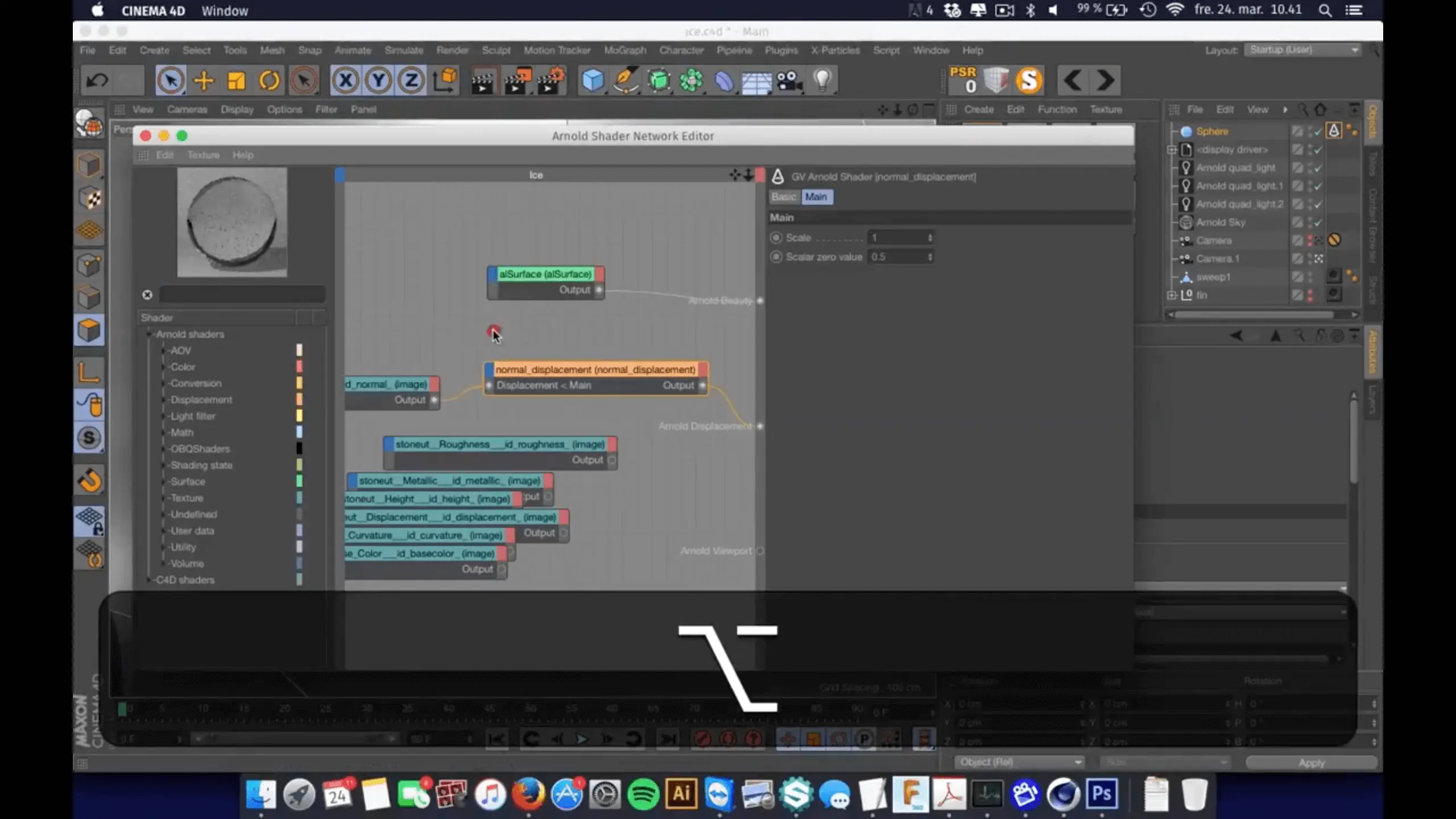Open Spotify from the Dock
The width and height of the screenshot is (1456, 819).
pos(643,794)
